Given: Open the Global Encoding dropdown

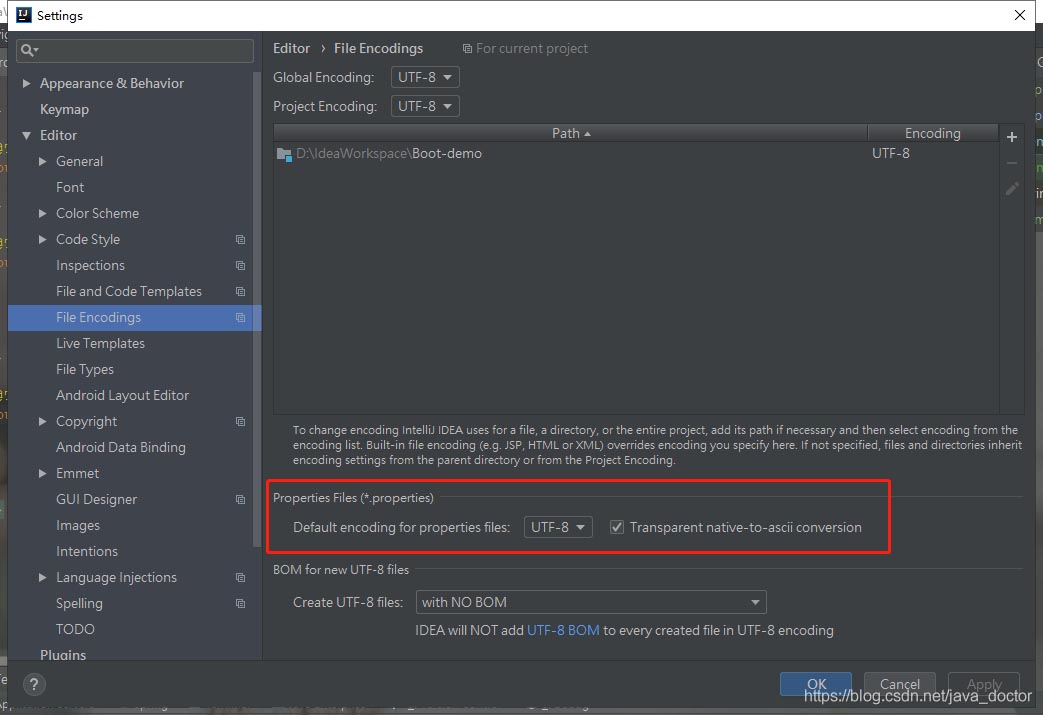Looking at the screenshot, I should point(424,77).
